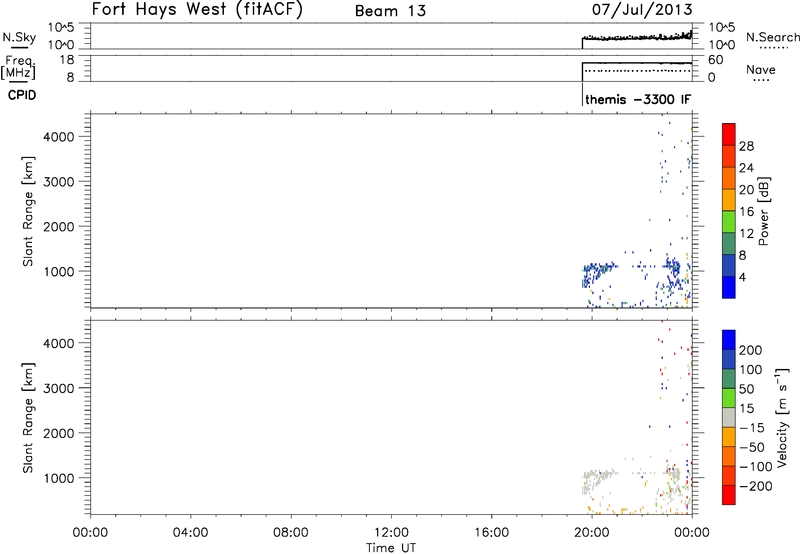800x554 pixels.
Task: Click the 'Nave' legend label
Action: [760, 69]
